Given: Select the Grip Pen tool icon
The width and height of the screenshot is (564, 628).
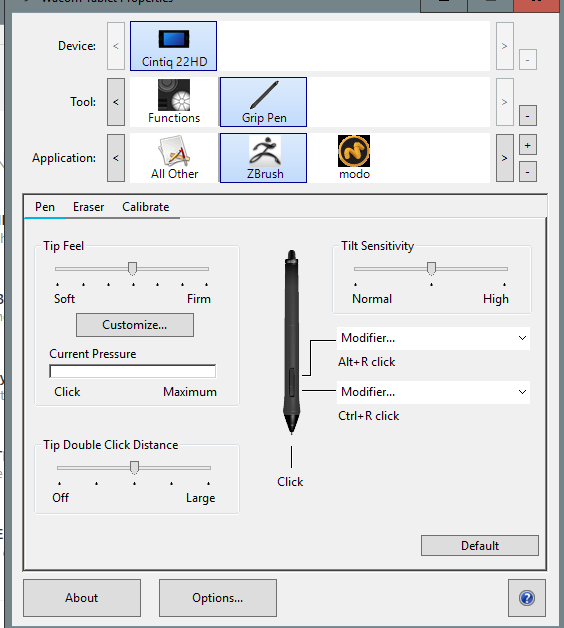Looking at the screenshot, I should (x=264, y=102).
